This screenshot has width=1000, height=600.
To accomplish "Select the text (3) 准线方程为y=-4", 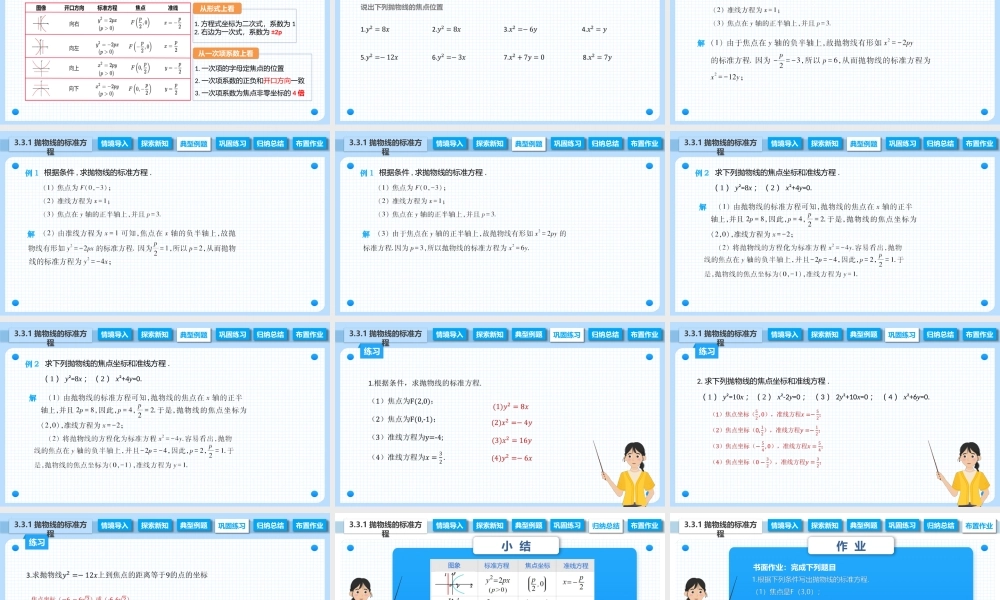I will point(408,437).
